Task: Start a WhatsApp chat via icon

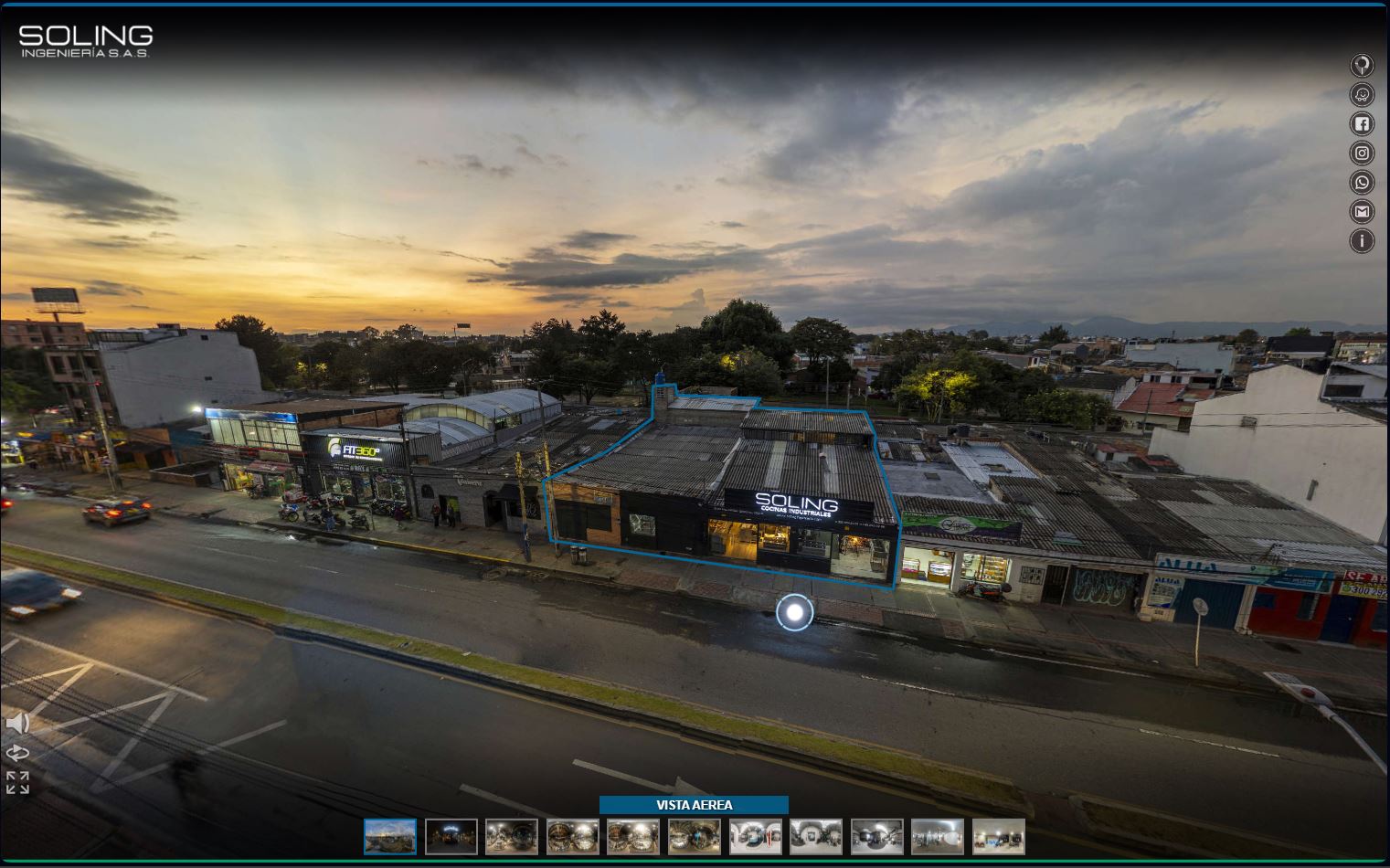Action: (x=1362, y=183)
